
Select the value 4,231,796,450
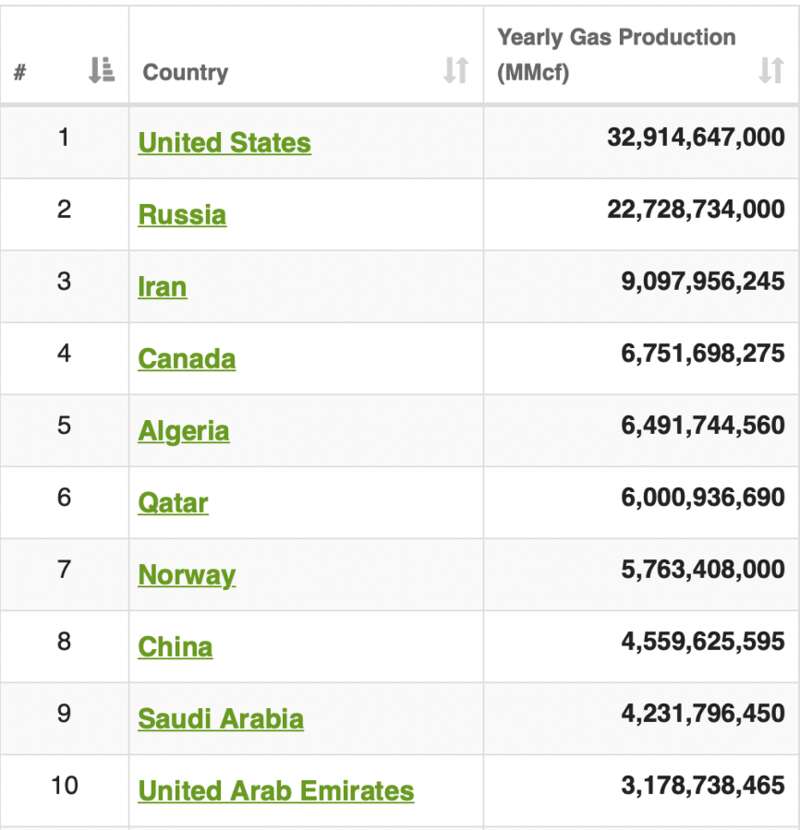click(x=703, y=713)
